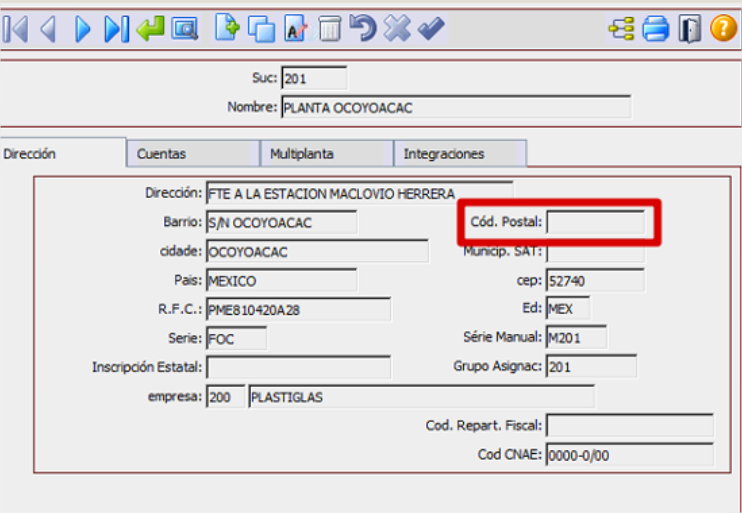Click the Dirección address input field

(x=360, y=193)
